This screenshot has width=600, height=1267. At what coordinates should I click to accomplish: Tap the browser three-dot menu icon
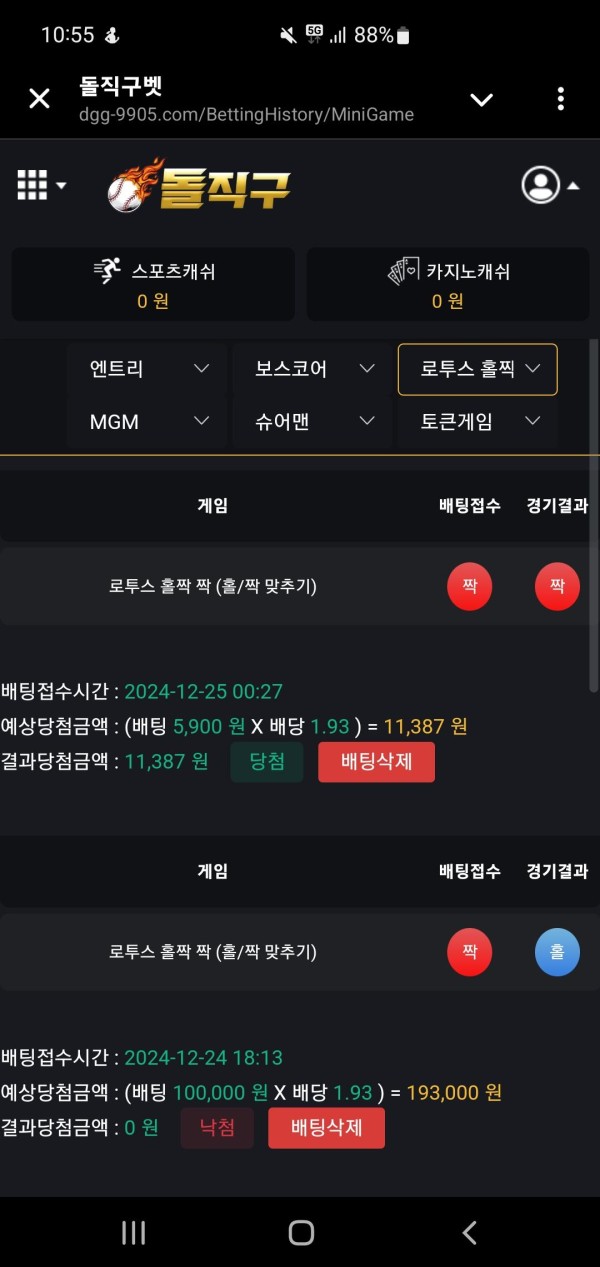coord(560,98)
